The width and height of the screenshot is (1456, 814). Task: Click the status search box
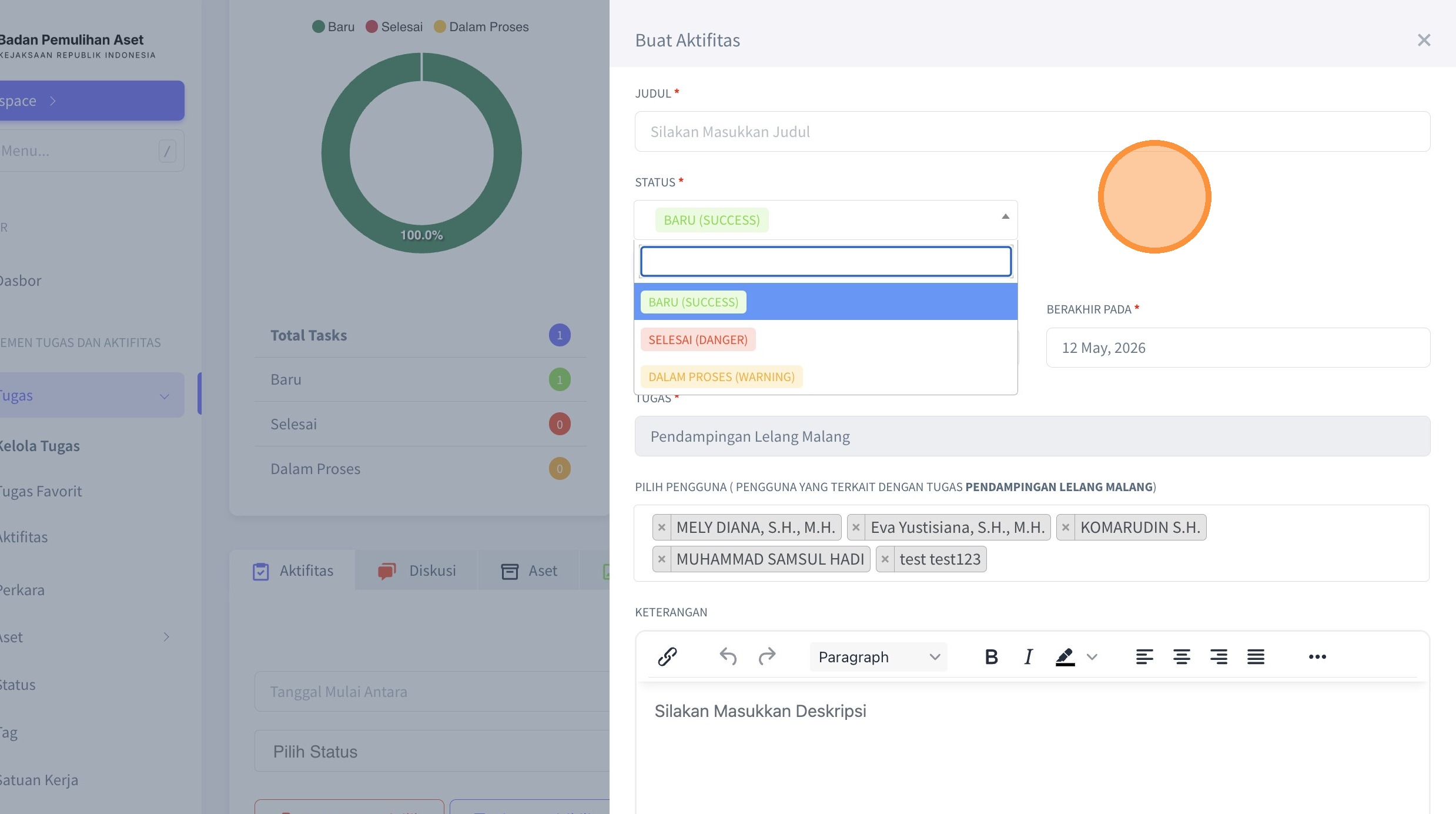click(x=825, y=261)
